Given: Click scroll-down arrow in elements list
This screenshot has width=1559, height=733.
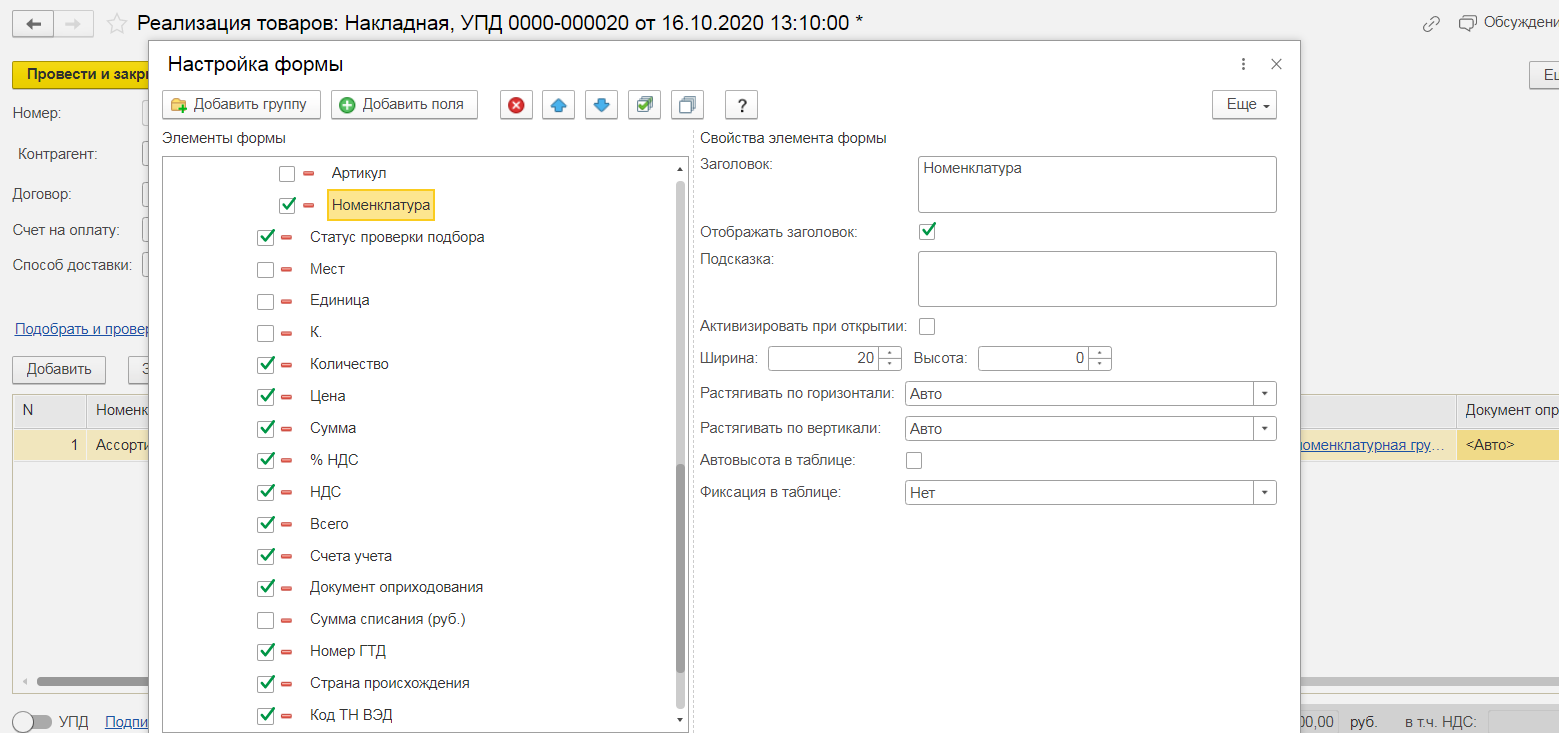Looking at the screenshot, I should [681, 719].
